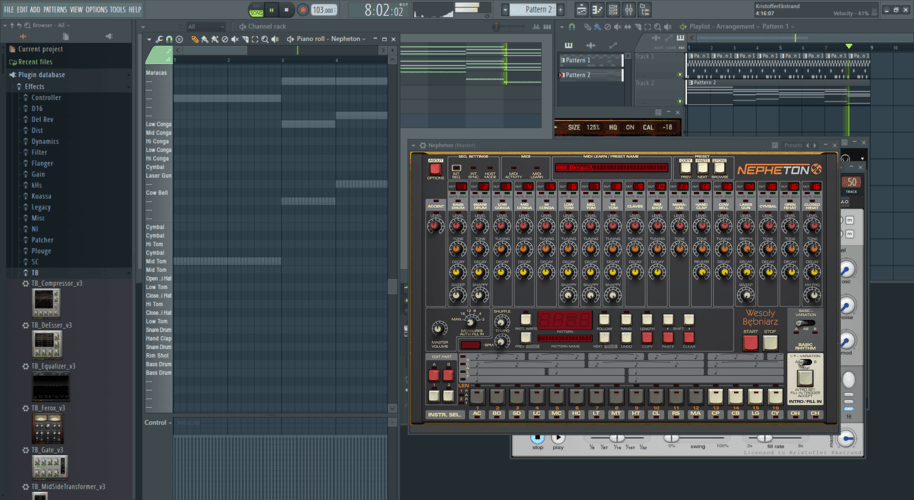Toggle Playlist snap magnet
Screen dimensions: 914x500
(572, 27)
